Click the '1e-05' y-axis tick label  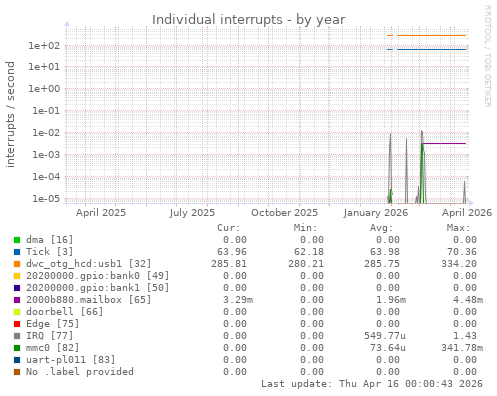point(46,199)
